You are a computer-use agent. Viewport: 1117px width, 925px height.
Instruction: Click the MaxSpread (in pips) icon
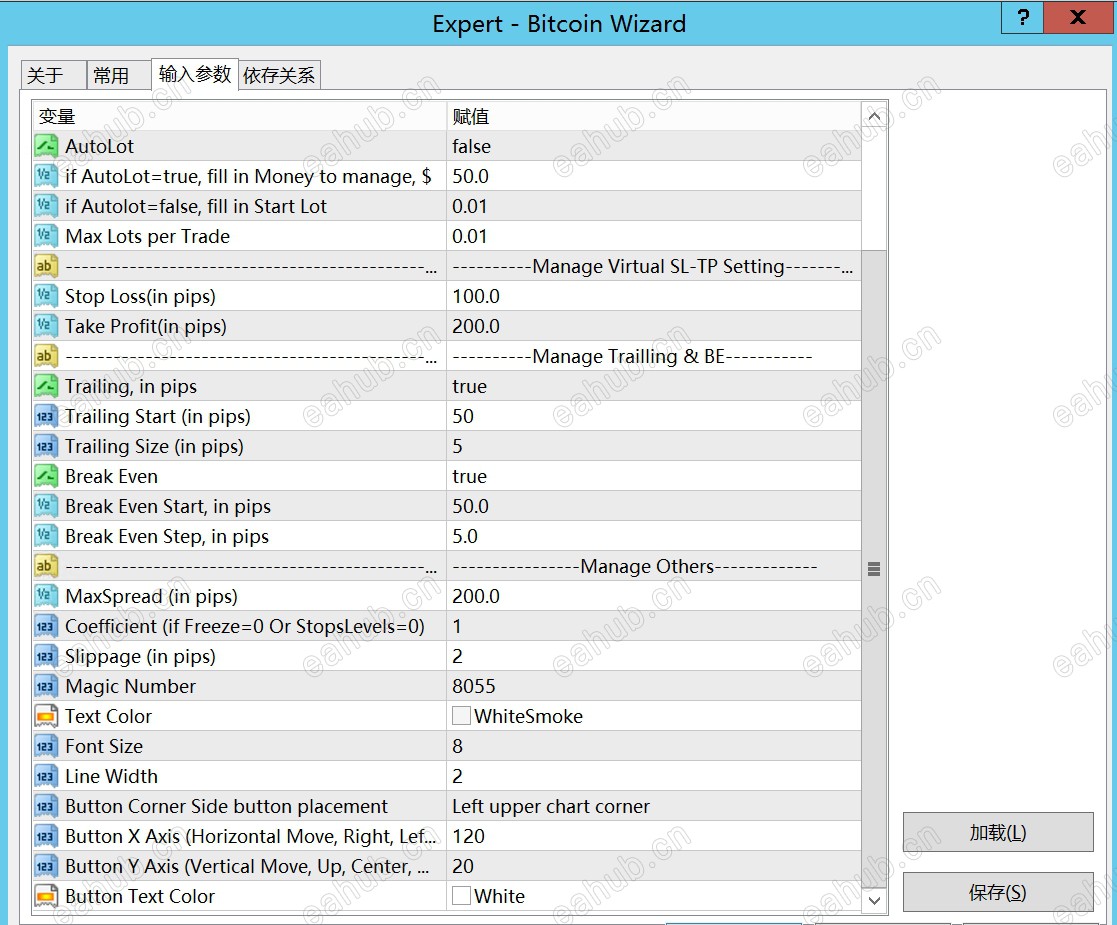pos(46,596)
